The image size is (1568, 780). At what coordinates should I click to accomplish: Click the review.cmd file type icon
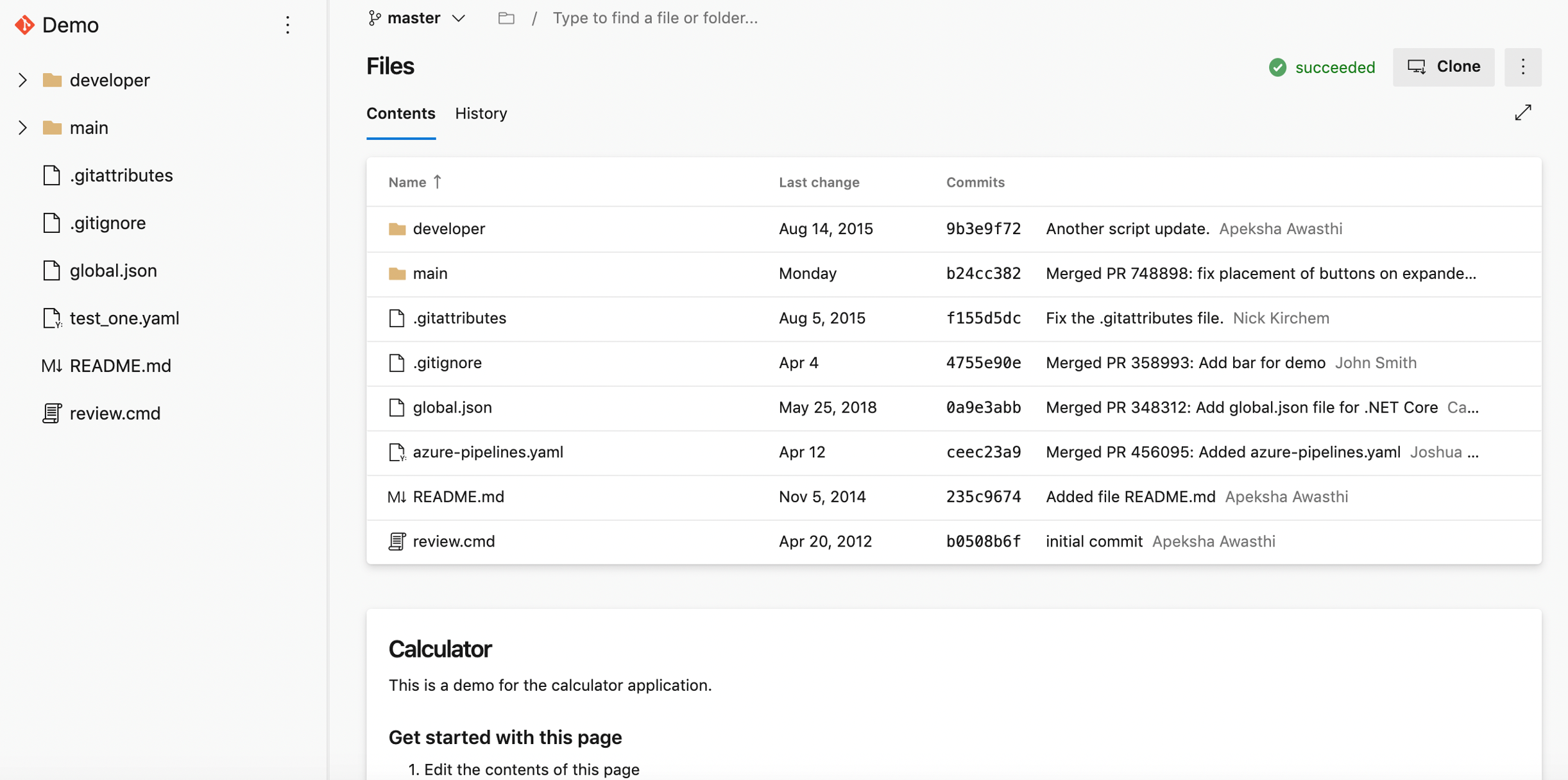397,540
